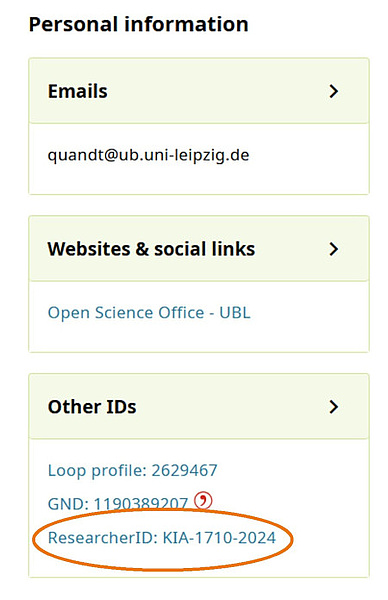Click the GND number 1190389207
The width and height of the screenshot is (388, 600).
tap(141, 504)
